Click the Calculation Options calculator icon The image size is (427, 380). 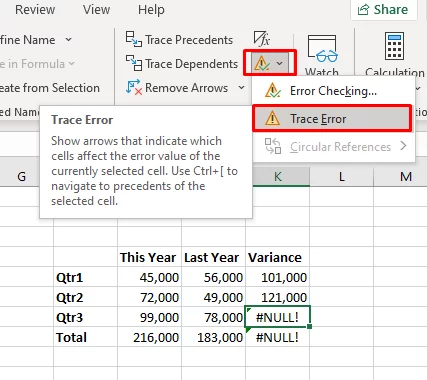[x=394, y=46]
